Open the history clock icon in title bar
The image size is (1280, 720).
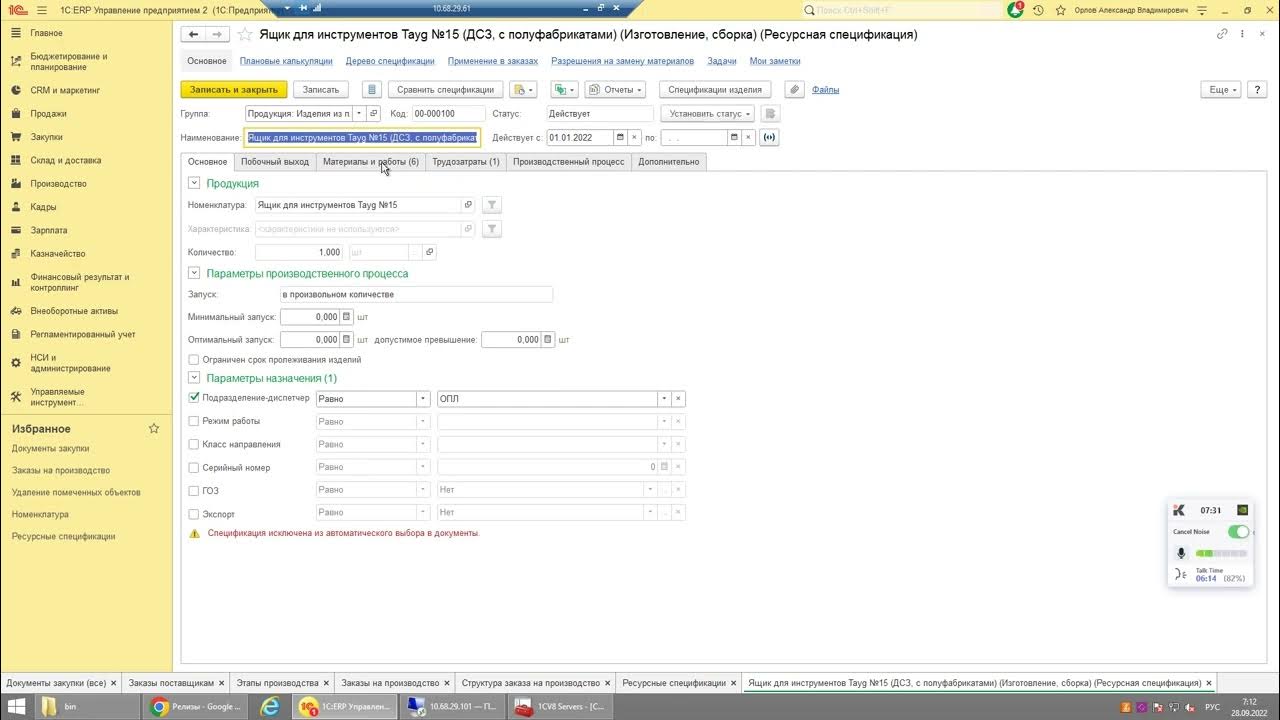(x=1038, y=10)
